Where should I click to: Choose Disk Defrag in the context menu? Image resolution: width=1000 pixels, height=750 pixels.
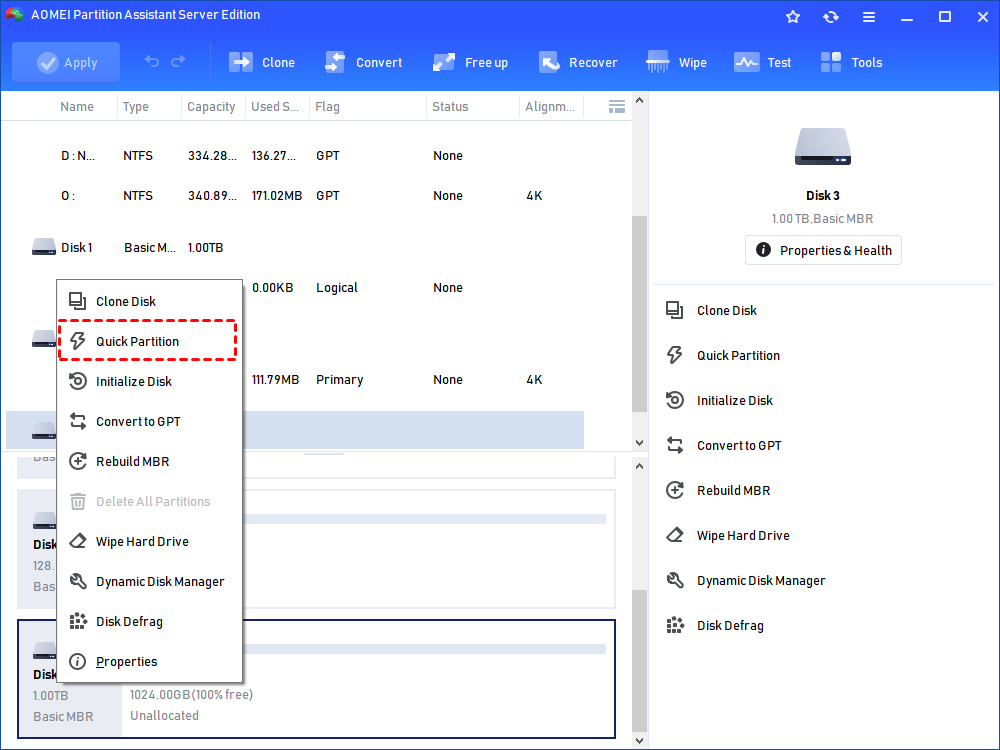click(149, 621)
